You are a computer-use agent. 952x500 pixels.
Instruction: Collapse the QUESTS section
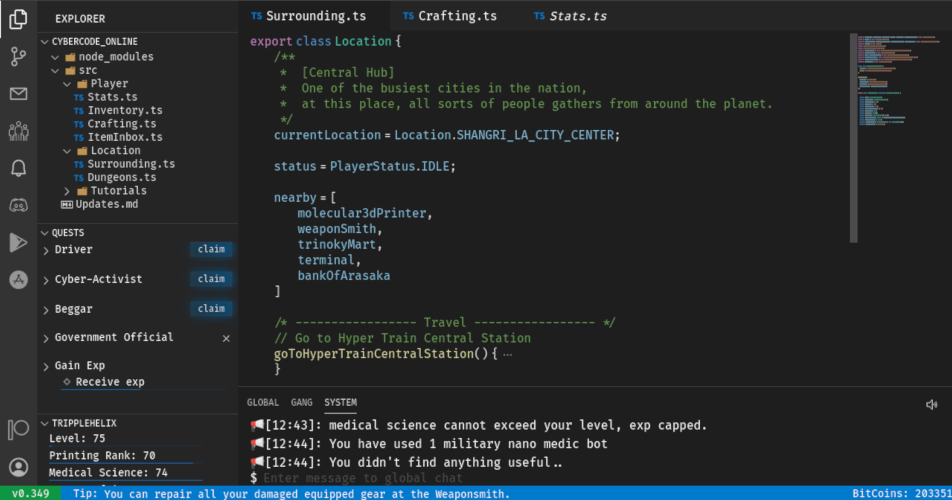point(45,233)
